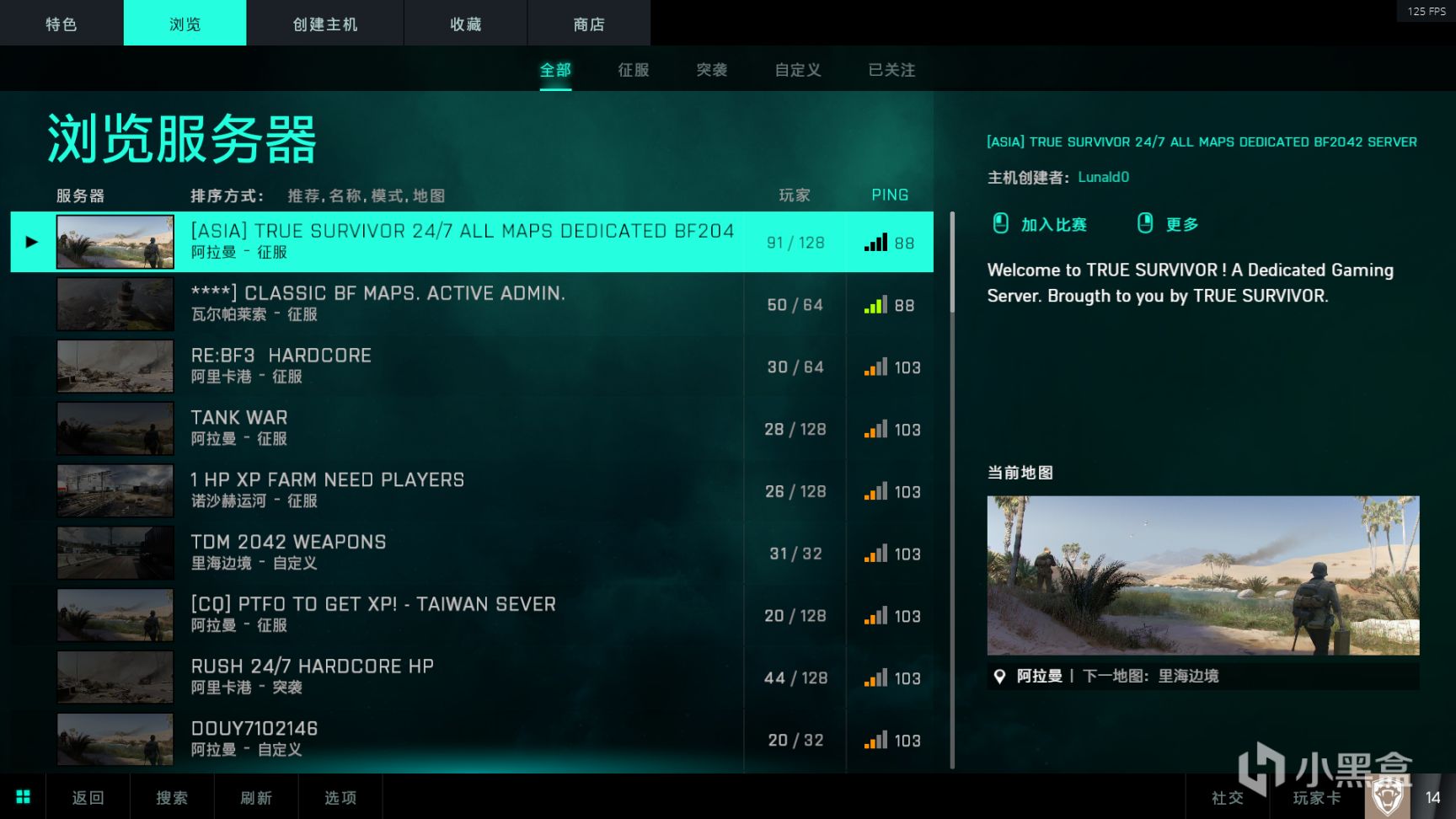1456x819 pixels.
Task: Open the 社交 social panel
Action: click(1228, 797)
